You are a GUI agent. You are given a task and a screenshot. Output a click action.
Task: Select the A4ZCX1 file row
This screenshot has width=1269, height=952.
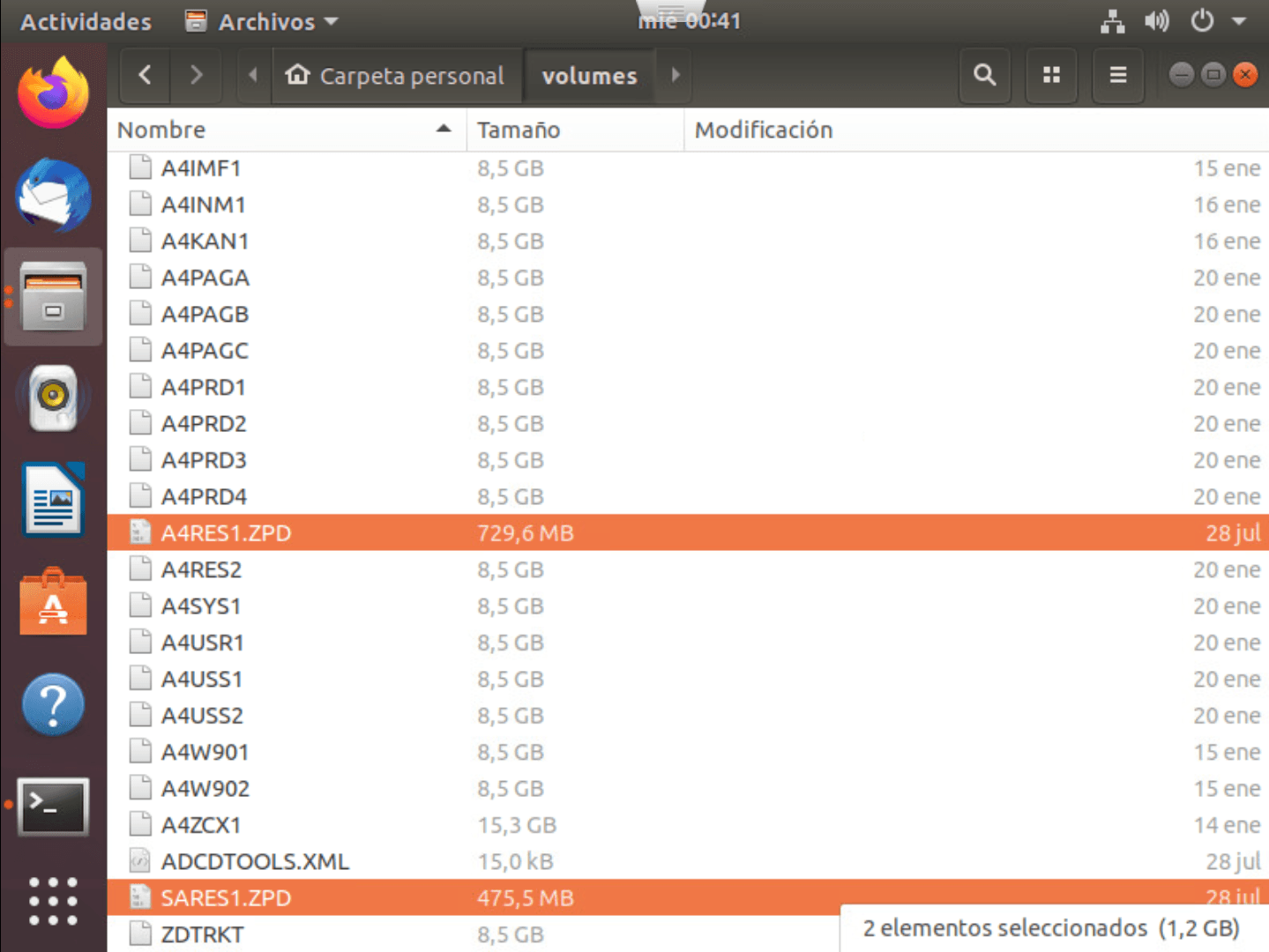tap(201, 825)
